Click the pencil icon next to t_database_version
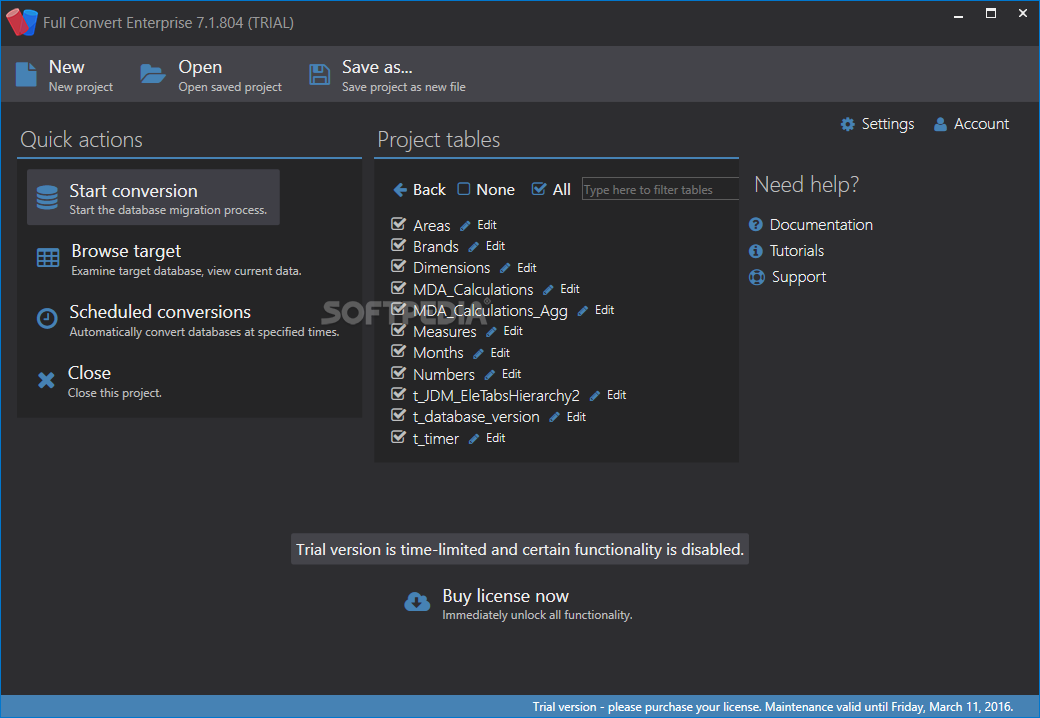The width and height of the screenshot is (1040, 718). tap(554, 417)
